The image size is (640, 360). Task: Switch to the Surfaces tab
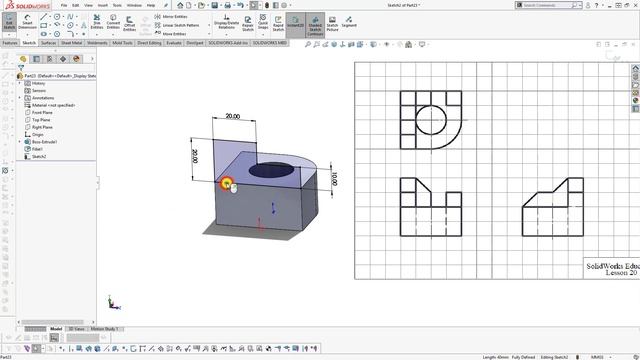pyautogui.click(x=48, y=43)
